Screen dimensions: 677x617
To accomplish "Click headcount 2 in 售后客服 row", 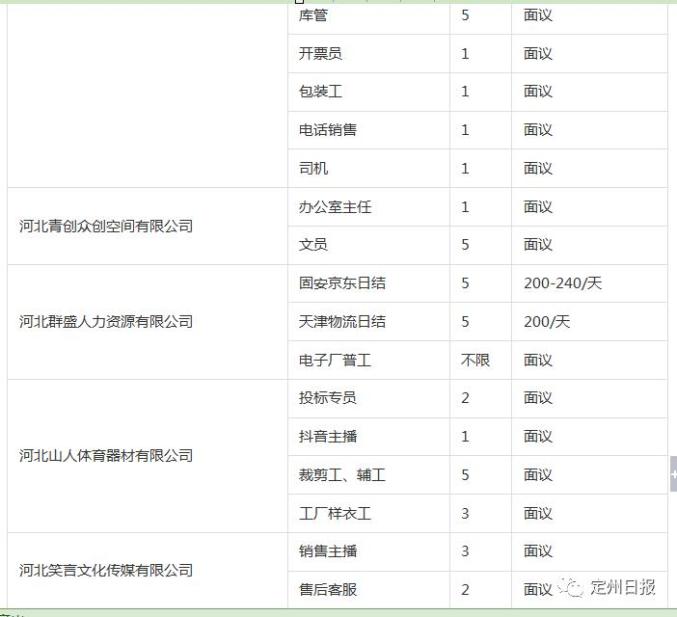I will pyautogui.click(x=465, y=590).
